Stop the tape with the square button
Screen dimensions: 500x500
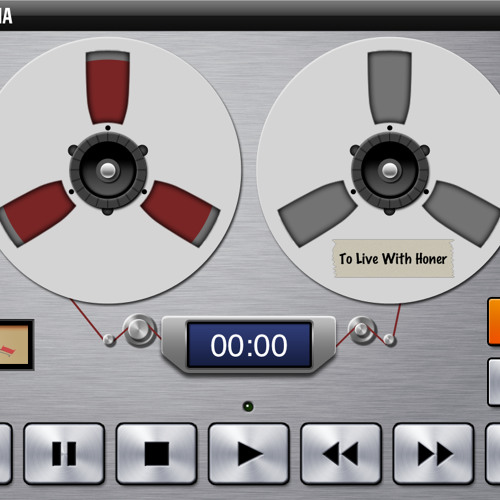pos(156,454)
